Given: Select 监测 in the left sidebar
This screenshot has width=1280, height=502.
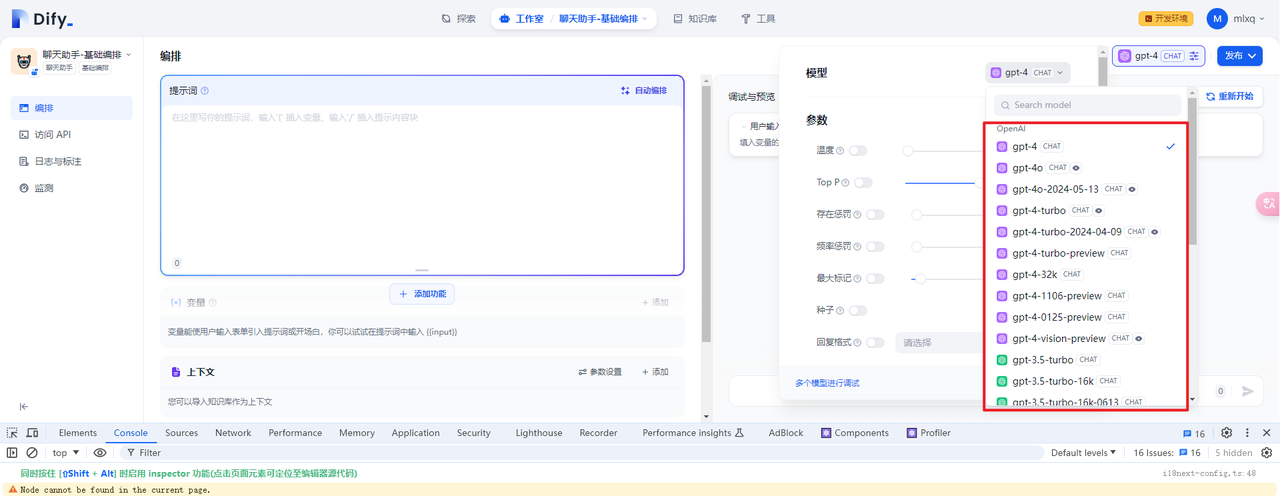Looking at the screenshot, I should coord(72,188).
